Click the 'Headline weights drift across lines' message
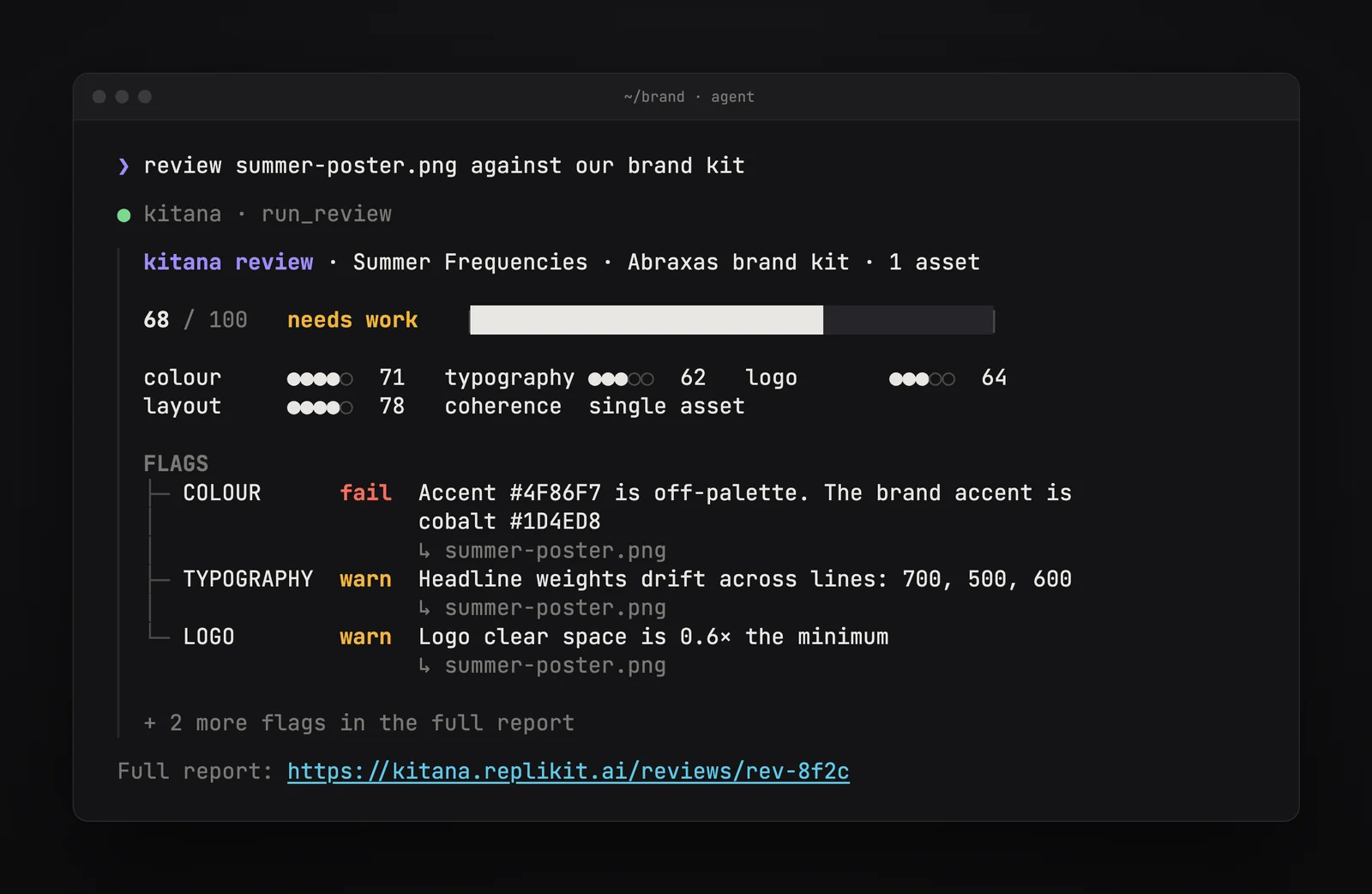The height and width of the screenshot is (894, 1372). (x=745, y=579)
